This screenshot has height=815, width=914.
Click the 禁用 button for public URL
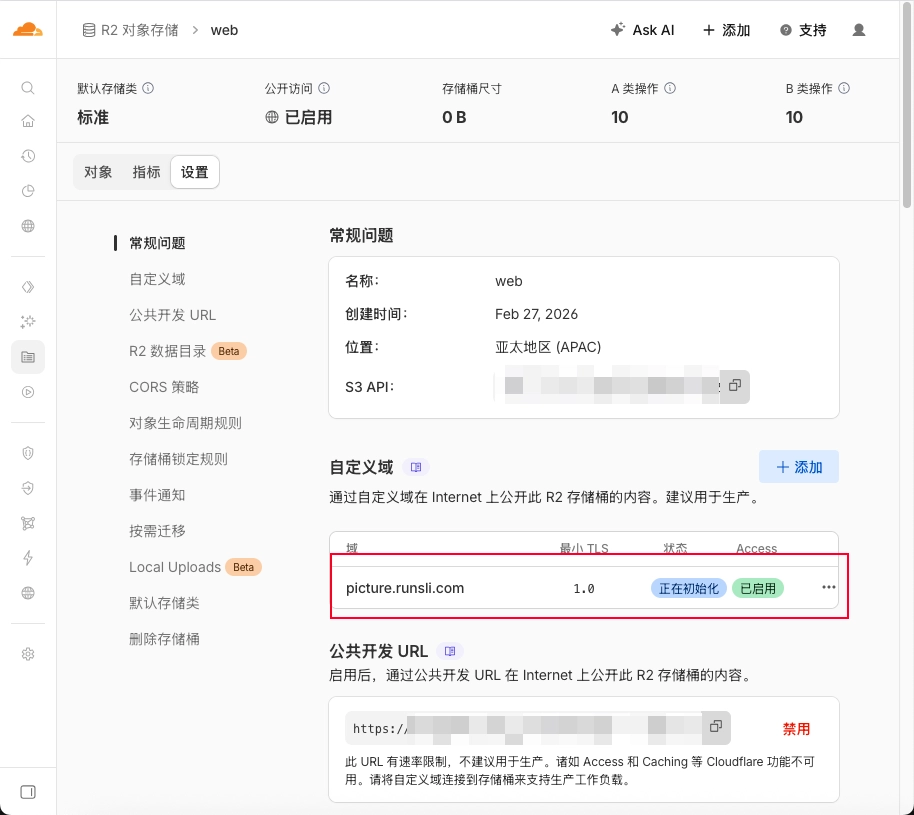click(x=796, y=729)
